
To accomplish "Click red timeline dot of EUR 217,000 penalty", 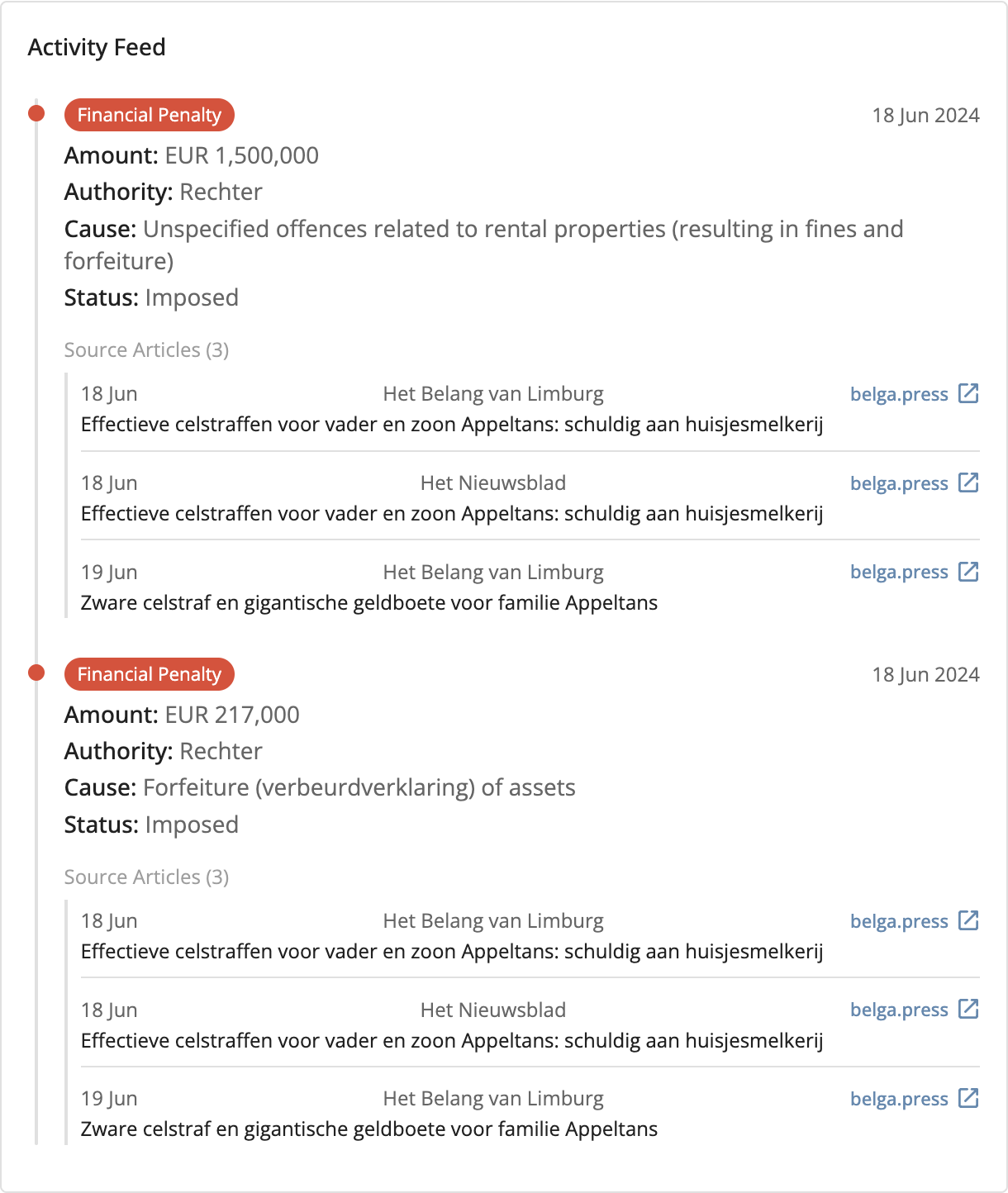I will 36,673.
